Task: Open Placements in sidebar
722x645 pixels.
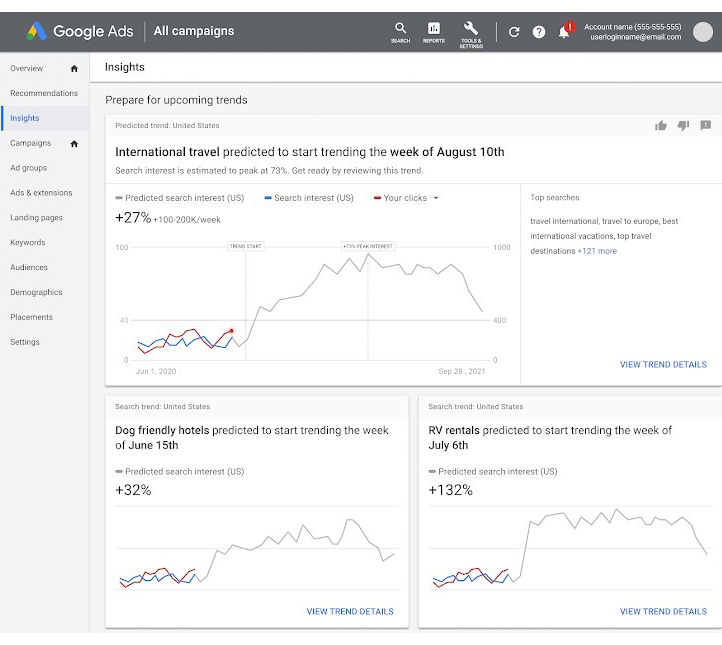Action: point(31,317)
